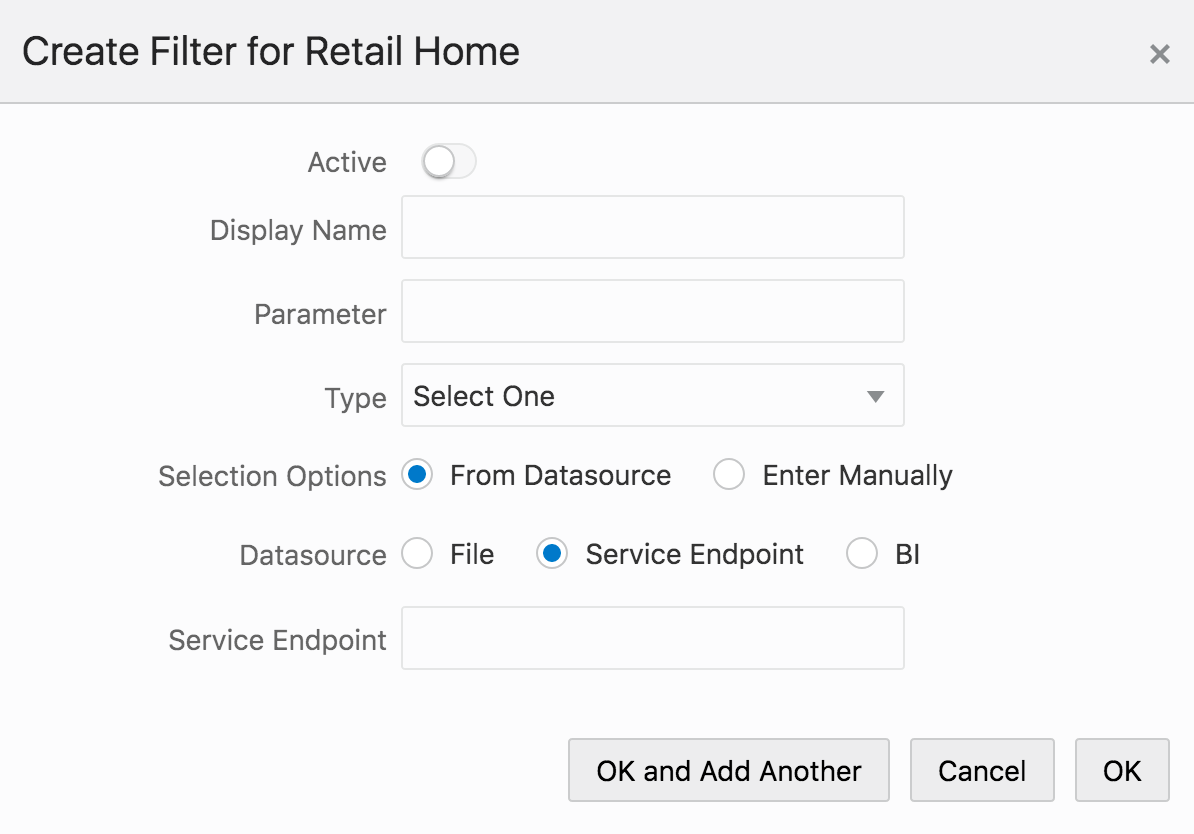Image resolution: width=1194 pixels, height=834 pixels.
Task: Click the 'Create Filter for Retail Home' title
Action: click(x=271, y=51)
